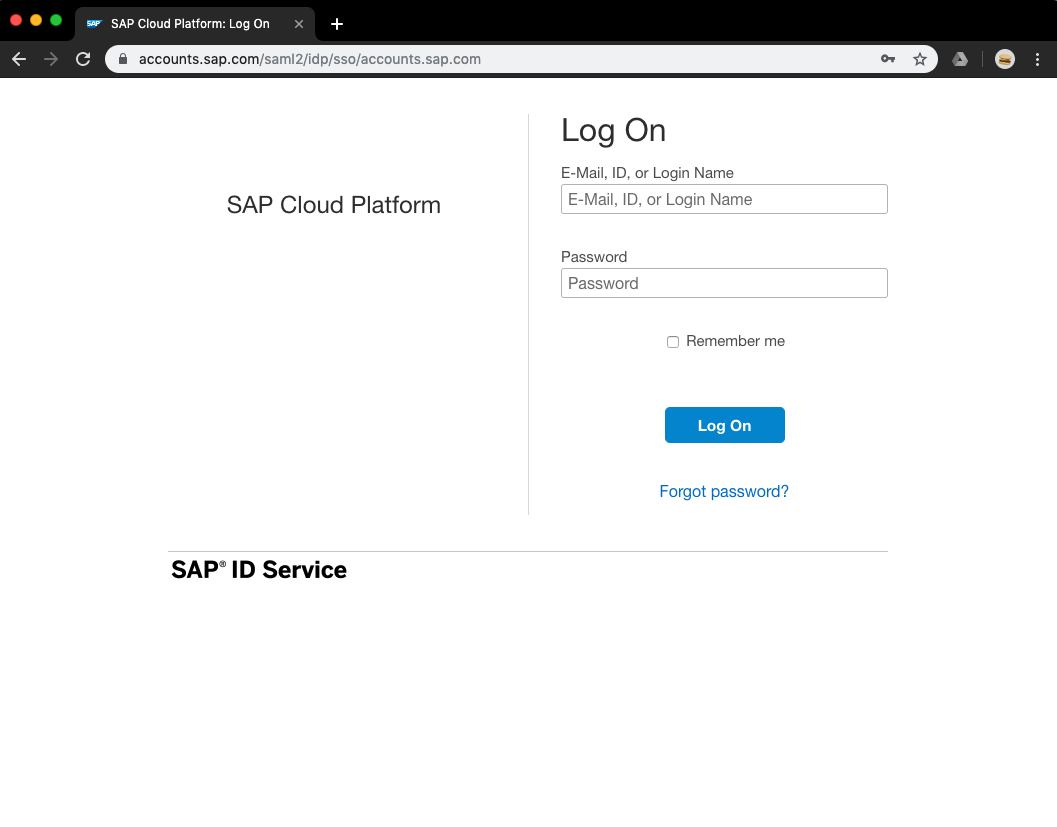The image size is (1057, 827).
Task: Select the SAP Cloud Platform: Log On tab
Action: [x=195, y=24]
